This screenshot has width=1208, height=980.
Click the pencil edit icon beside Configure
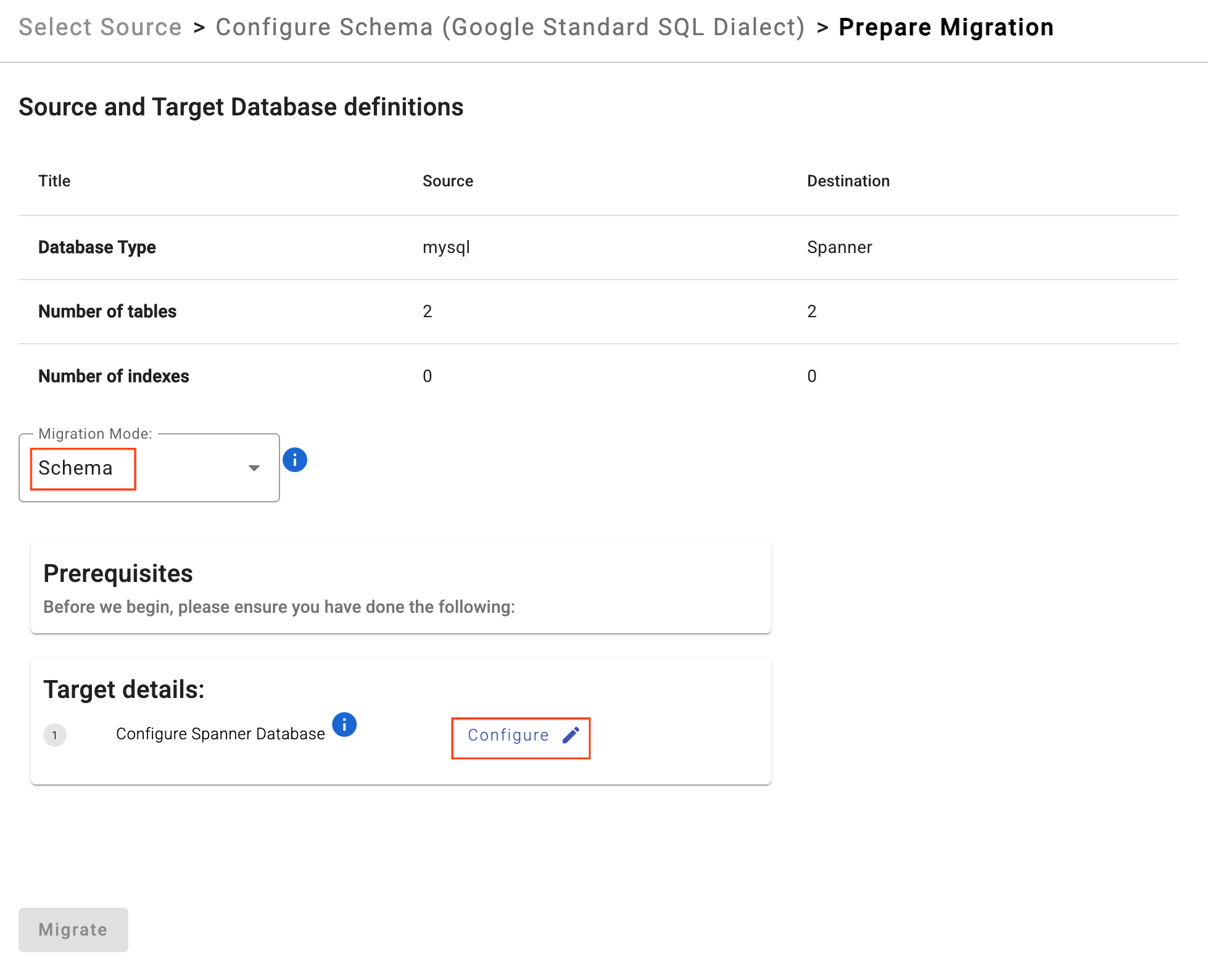[571, 734]
